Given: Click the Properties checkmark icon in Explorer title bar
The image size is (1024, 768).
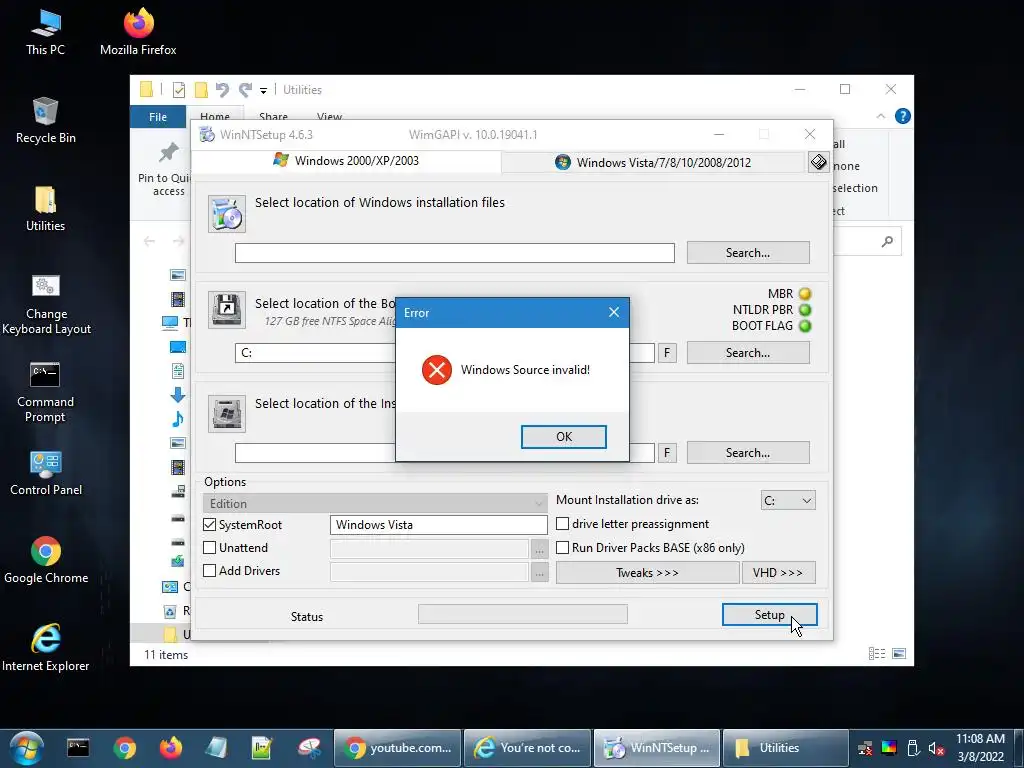Looking at the screenshot, I should (178, 89).
